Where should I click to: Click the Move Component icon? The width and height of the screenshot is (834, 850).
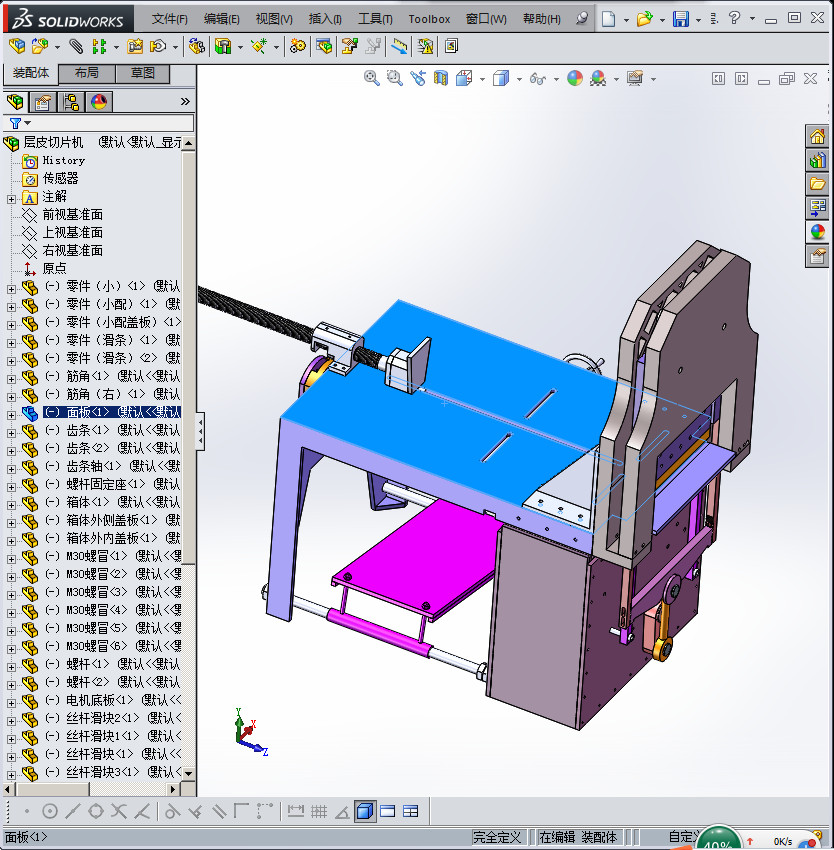(158, 46)
